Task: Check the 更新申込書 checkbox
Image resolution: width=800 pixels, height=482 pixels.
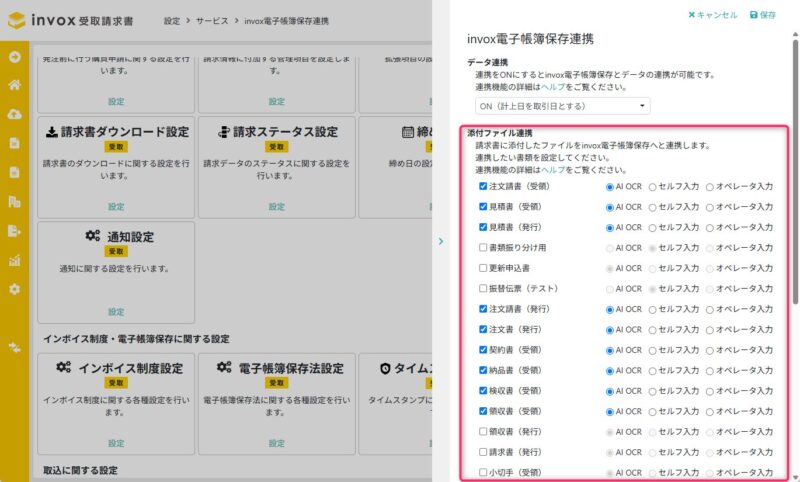Action: (x=483, y=268)
